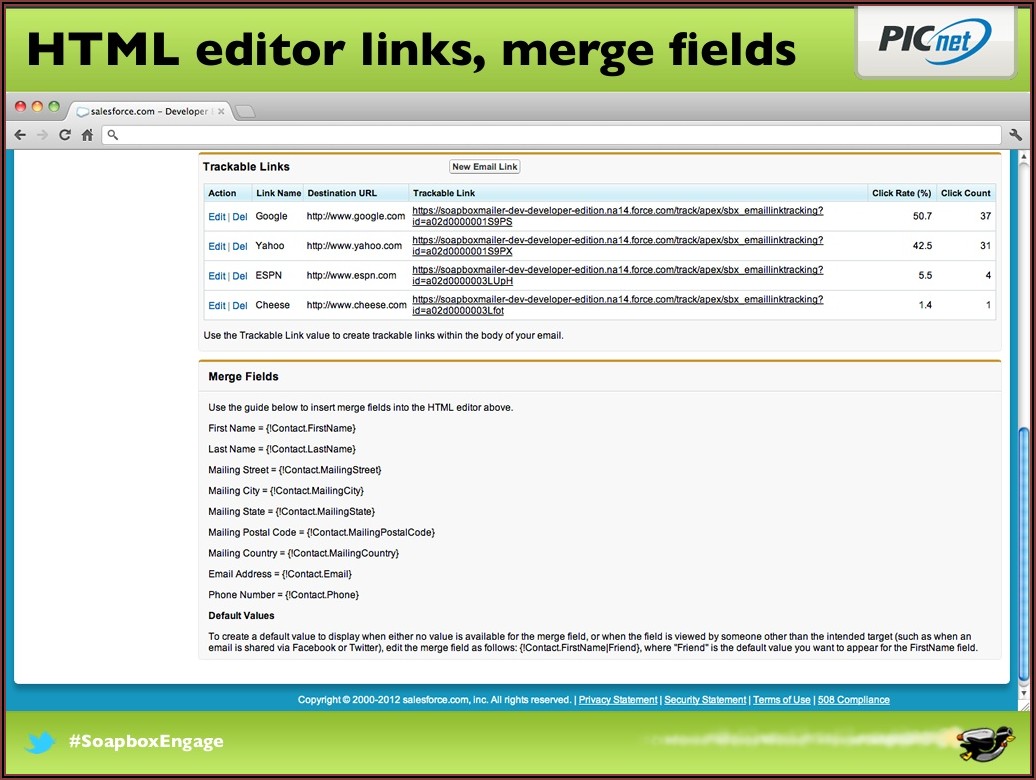Click the magnifier icon in address bar
The image size is (1036, 780).
113,135
